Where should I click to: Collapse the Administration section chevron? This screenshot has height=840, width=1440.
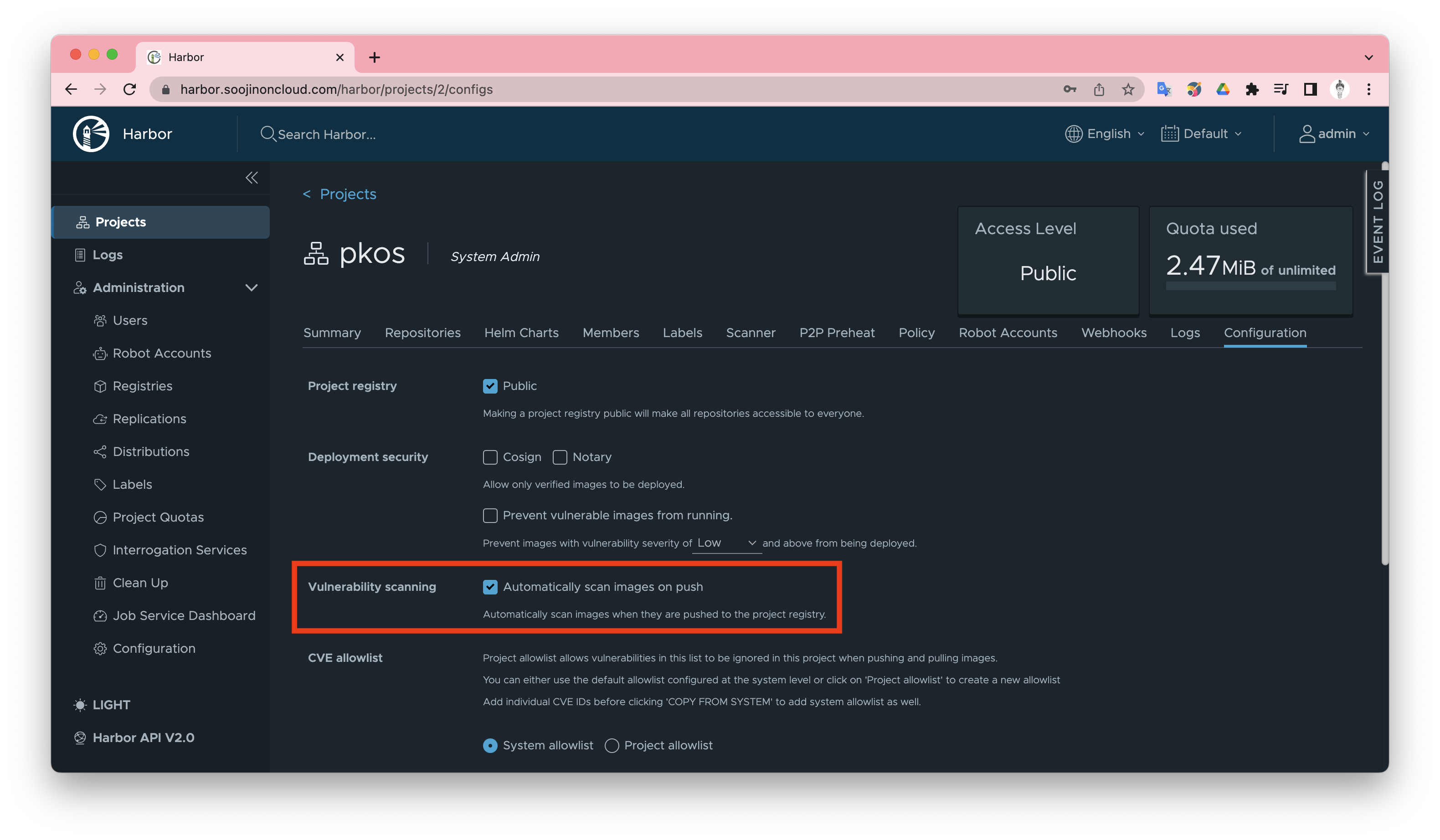coord(252,288)
